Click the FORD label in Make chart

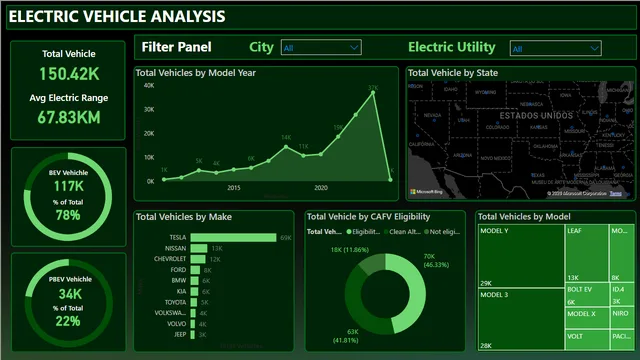[178, 270]
